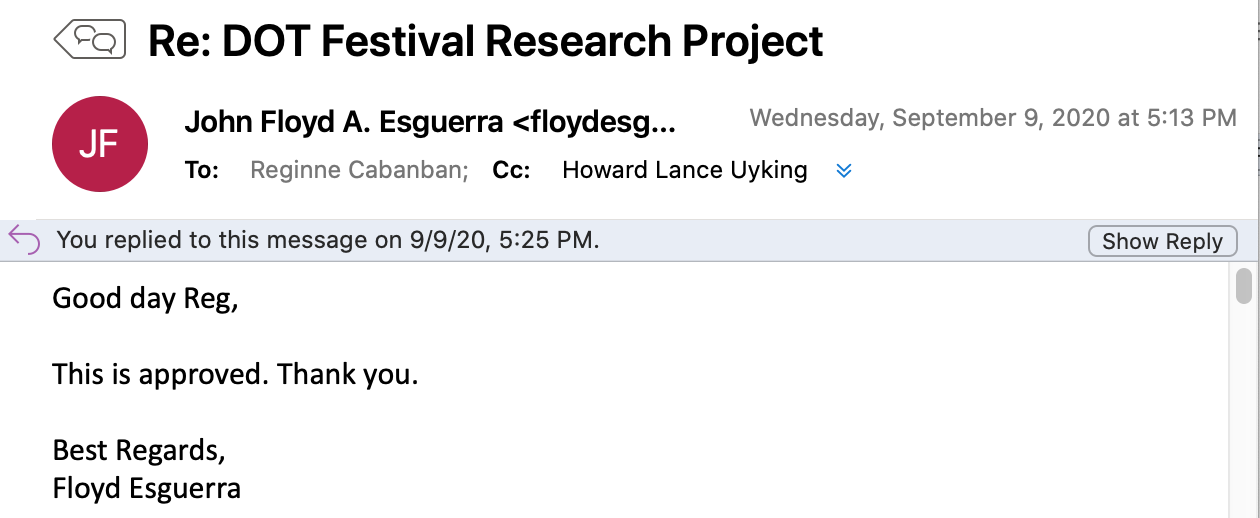Expand recipients with blue double chevron
The width and height of the screenshot is (1260, 518).
pos(843,171)
